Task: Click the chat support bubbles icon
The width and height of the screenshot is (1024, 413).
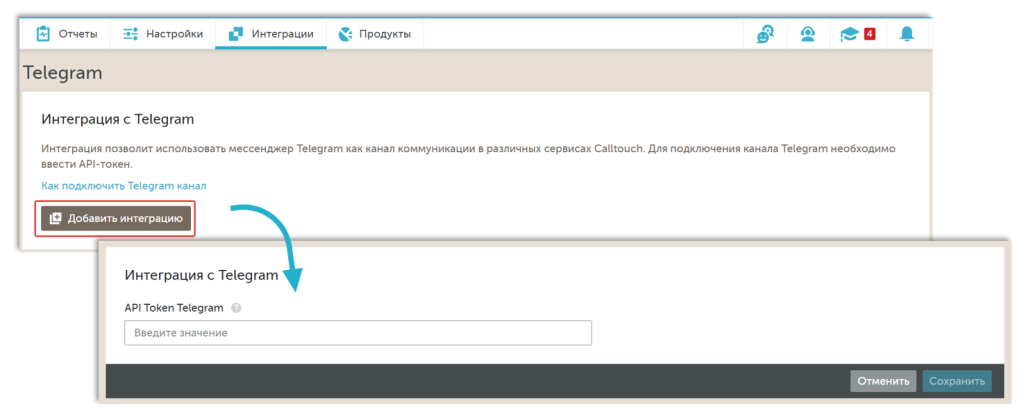Action: point(765,34)
